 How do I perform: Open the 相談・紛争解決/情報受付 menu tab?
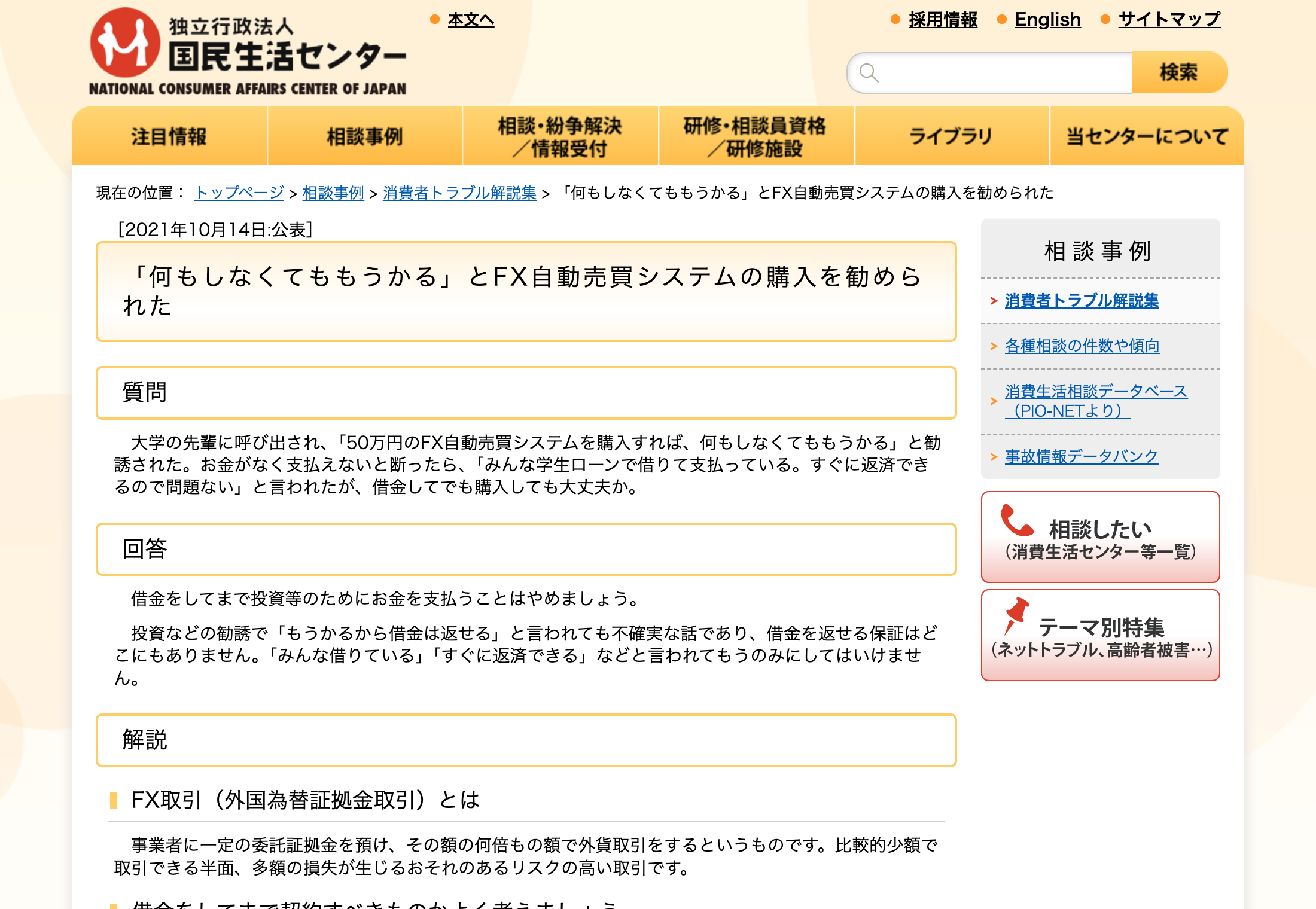click(560, 136)
